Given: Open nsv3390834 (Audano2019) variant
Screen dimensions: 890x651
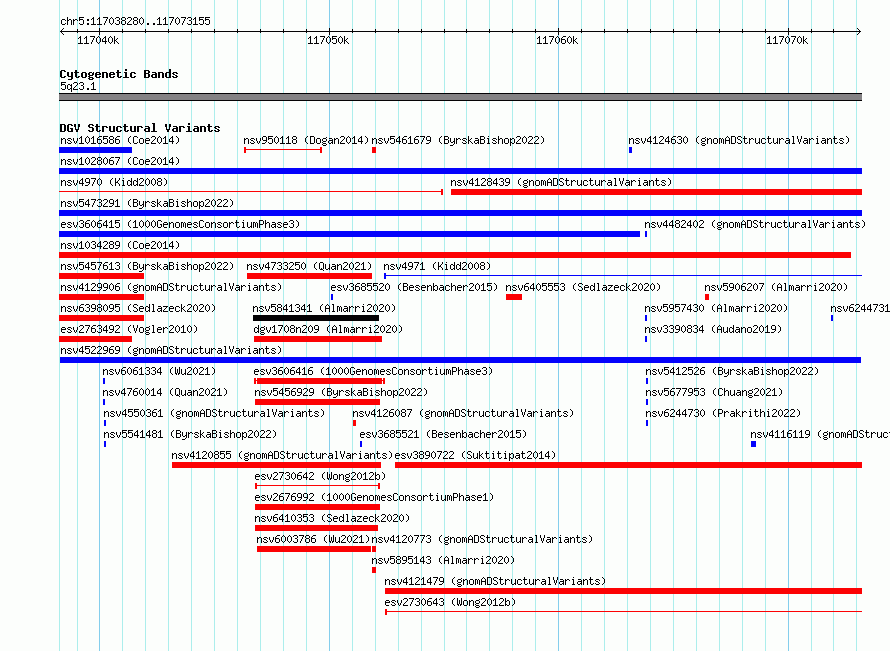Looking at the screenshot, I should coord(713,329).
